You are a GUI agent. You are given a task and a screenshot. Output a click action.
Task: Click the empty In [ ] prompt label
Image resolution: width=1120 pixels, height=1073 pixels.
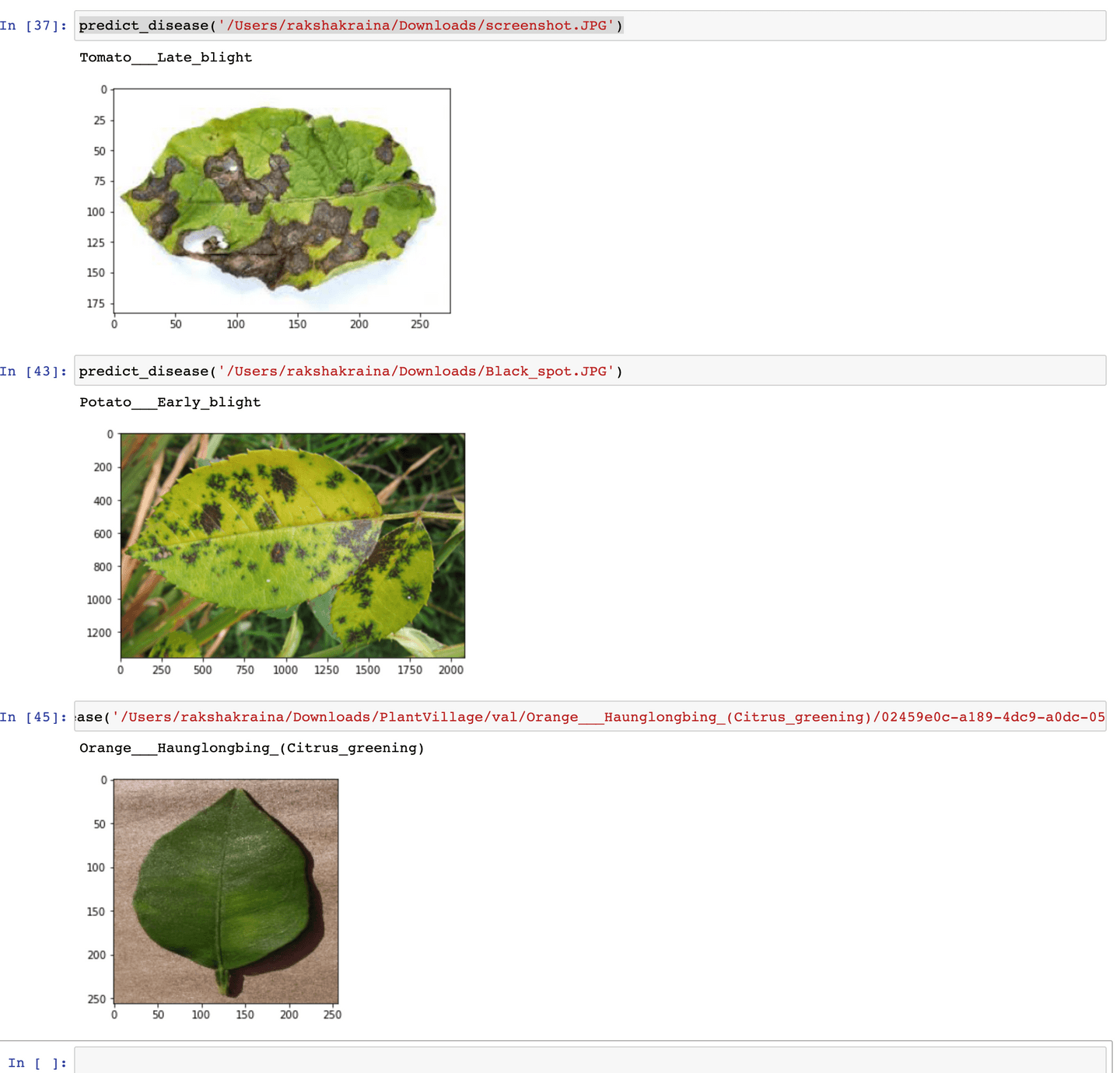[x=37, y=1063]
